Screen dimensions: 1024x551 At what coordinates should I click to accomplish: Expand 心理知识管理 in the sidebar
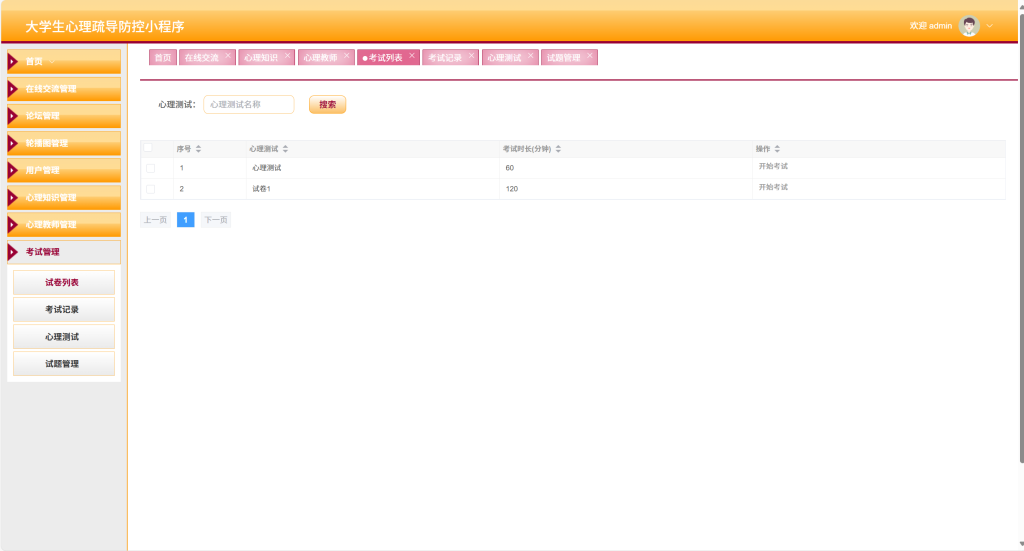click(x=64, y=197)
